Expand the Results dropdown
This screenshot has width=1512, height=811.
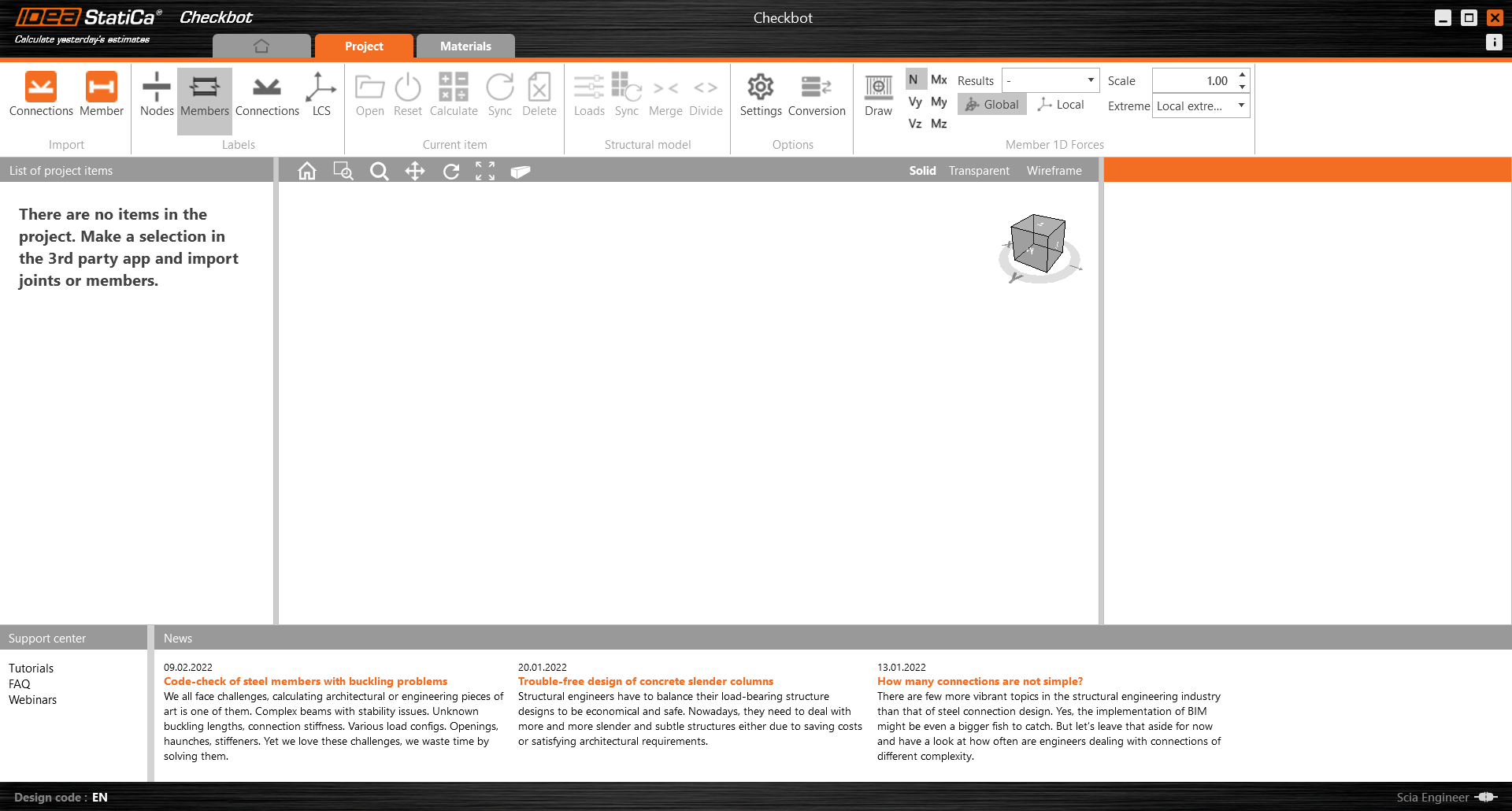pos(1091,80)
